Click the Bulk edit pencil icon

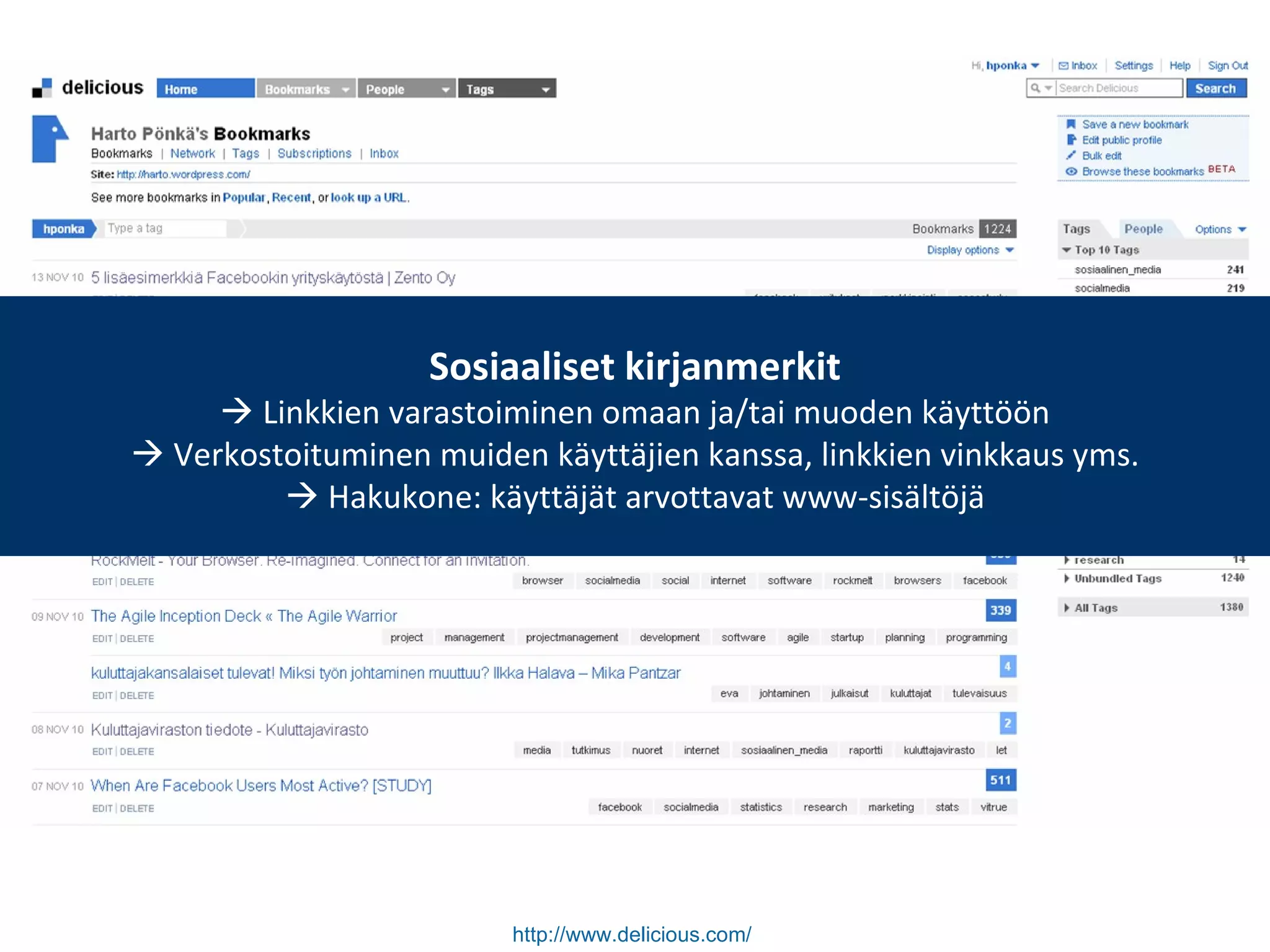point(1071,156)
